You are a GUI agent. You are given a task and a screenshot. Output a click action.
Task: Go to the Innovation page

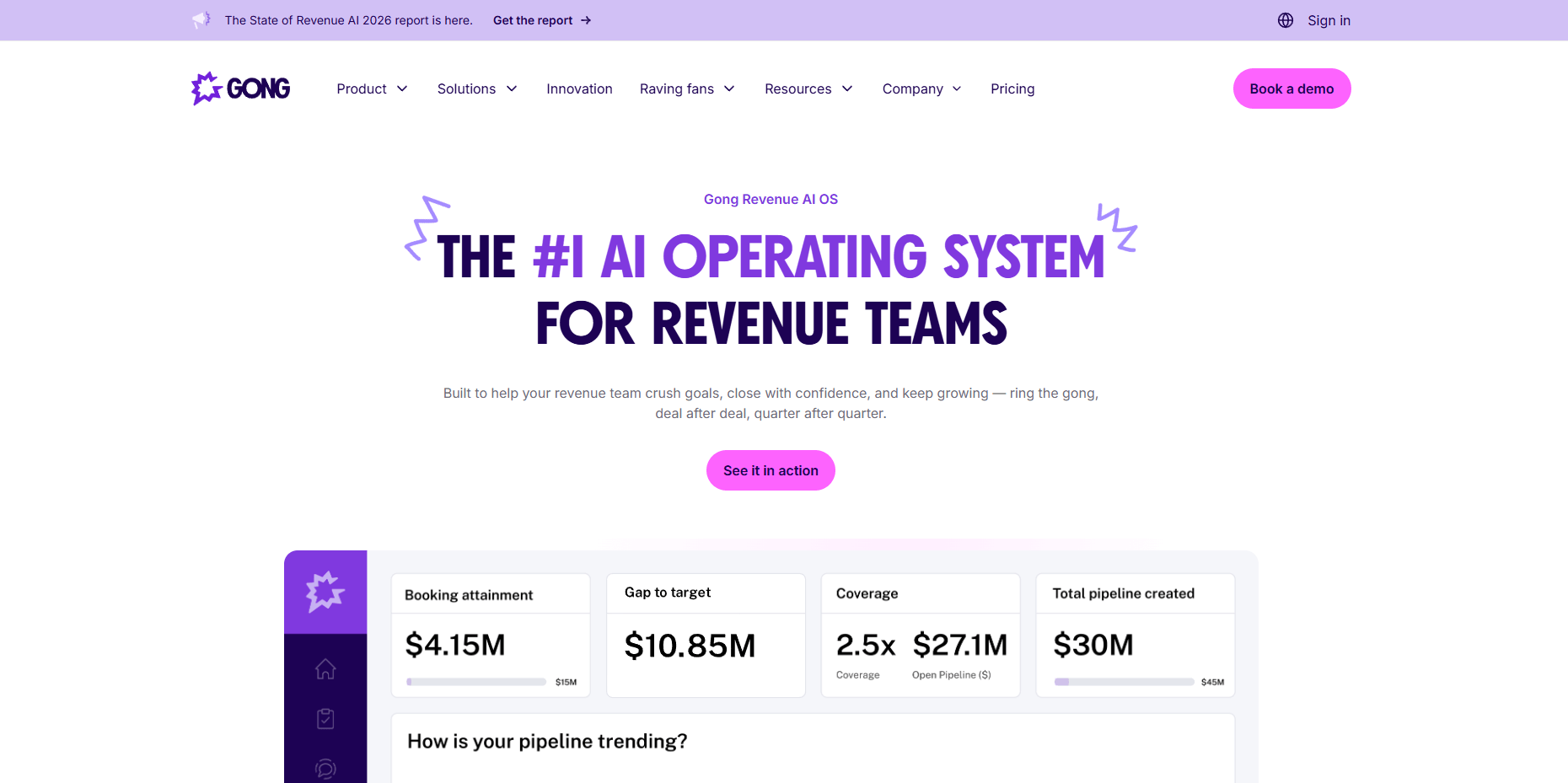tap(579, 89)
